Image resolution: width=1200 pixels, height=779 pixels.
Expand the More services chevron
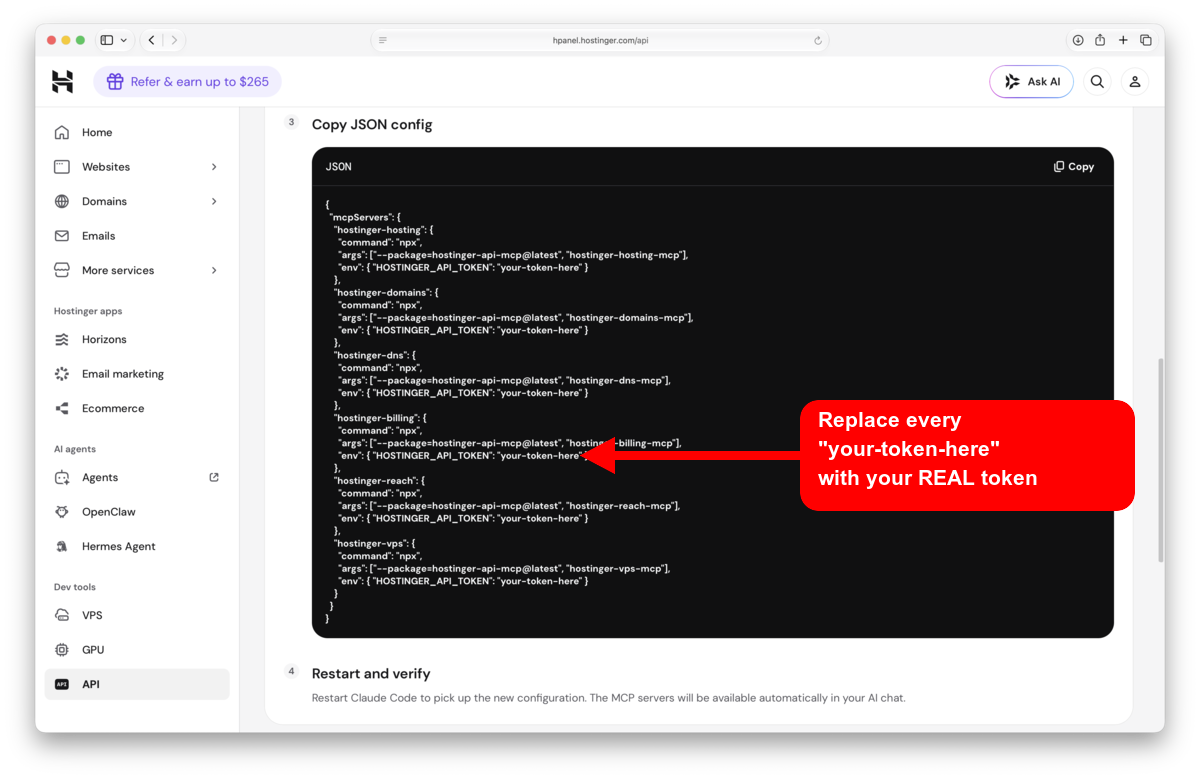tap(214, 270)
